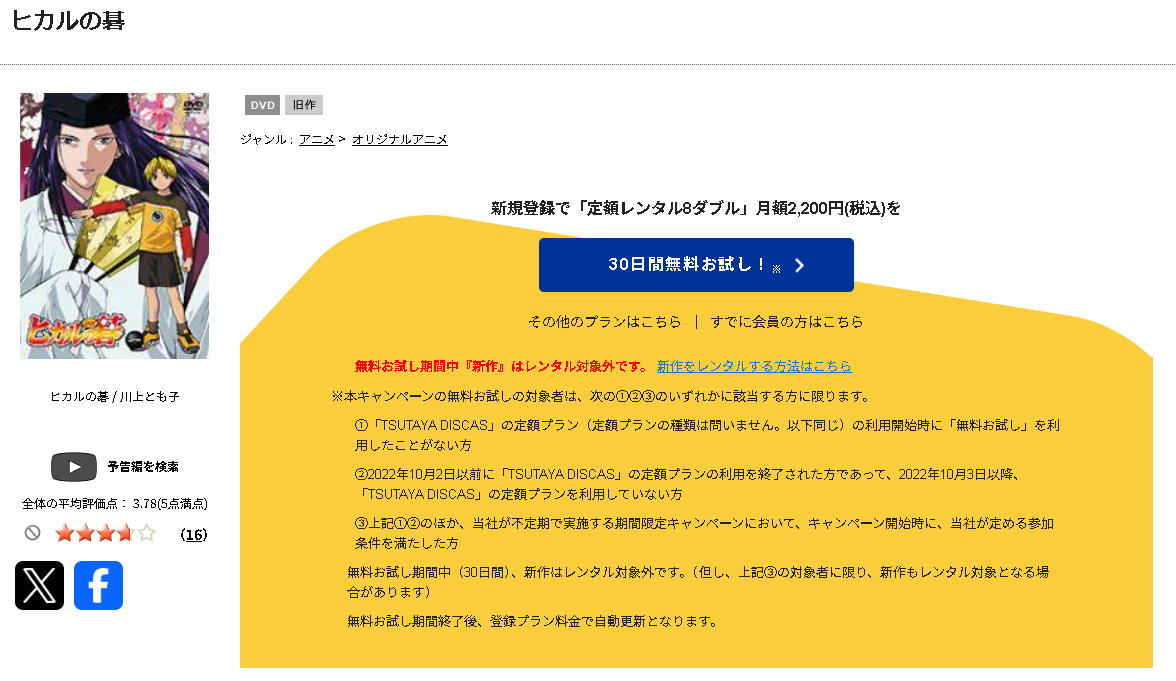Open 予告編を検索 trailer search link
This screenshot has height=681, width=1176.
click(143, 466)
